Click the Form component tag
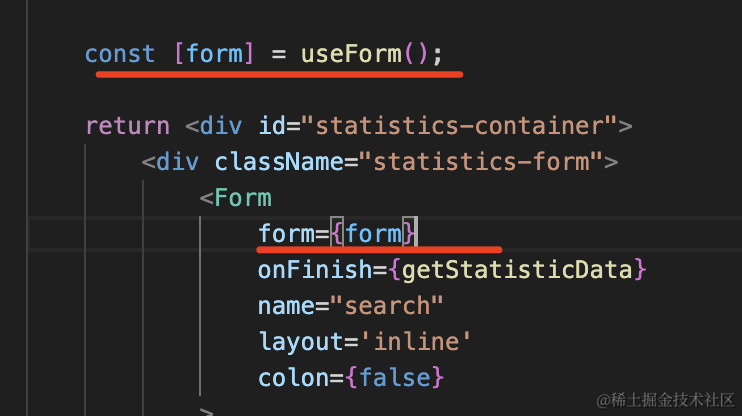742x416 pixels. coord(243,198)
